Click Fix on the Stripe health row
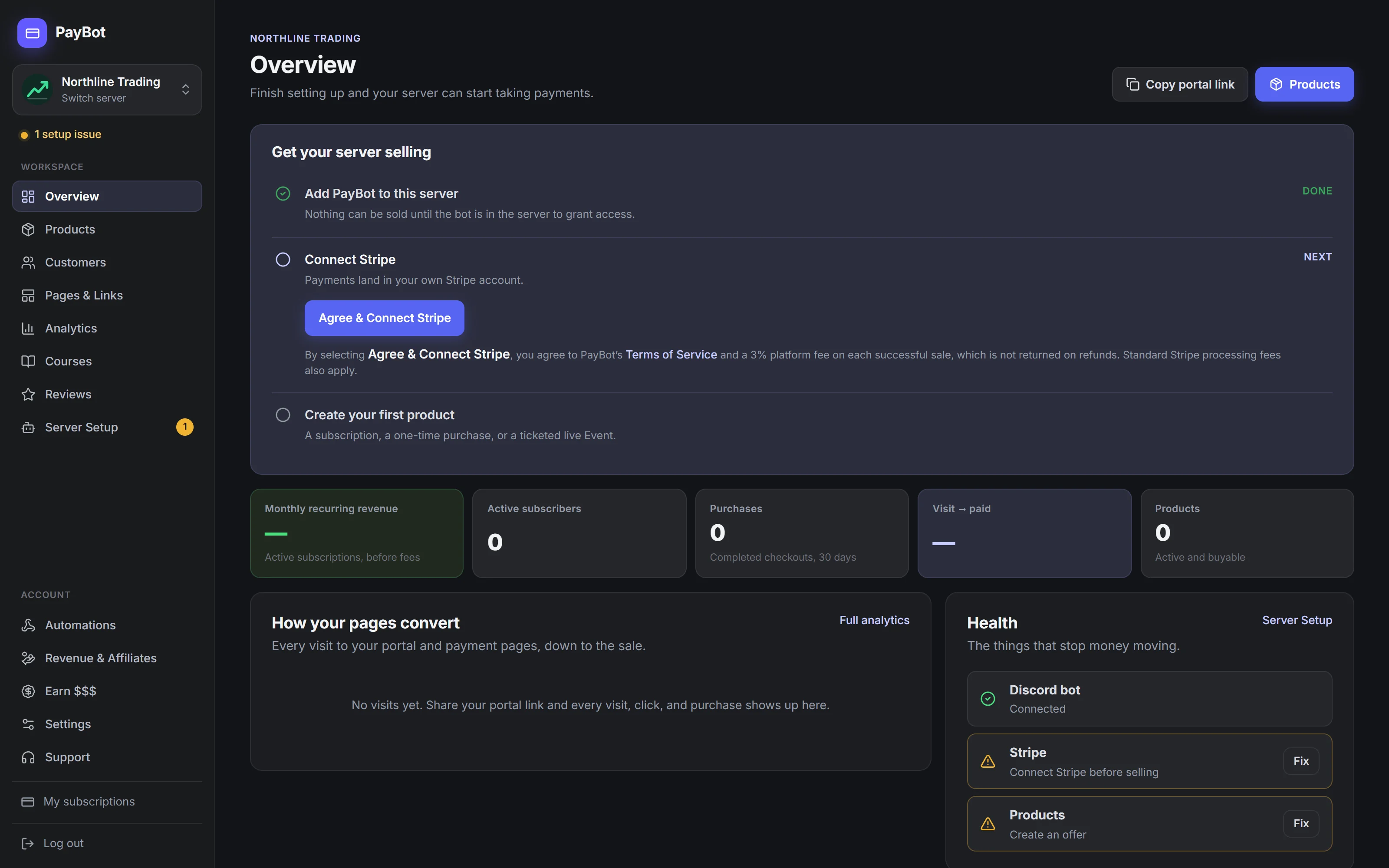 click(x=1301, y=761)
